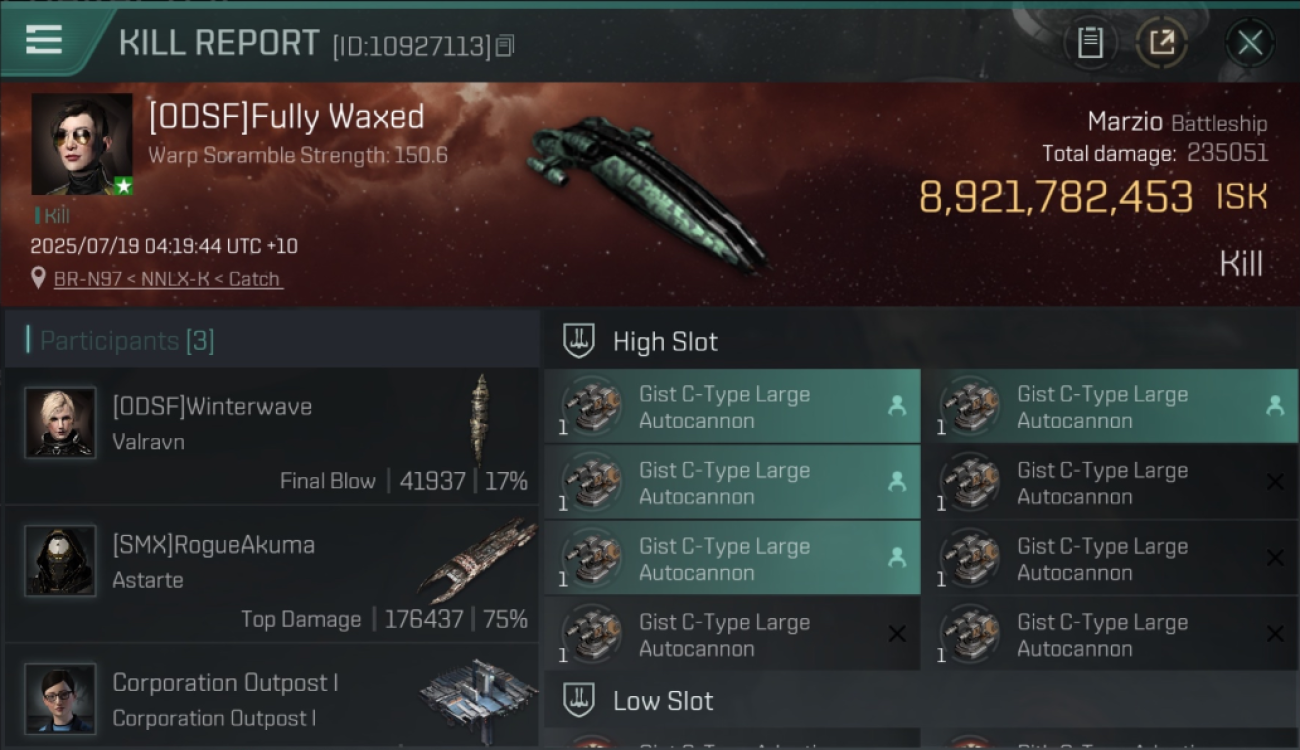Click the Corporation Outpost I structure icon
Screen dimensions: 1300x750
pyautogui.click(x=478, y=693)
